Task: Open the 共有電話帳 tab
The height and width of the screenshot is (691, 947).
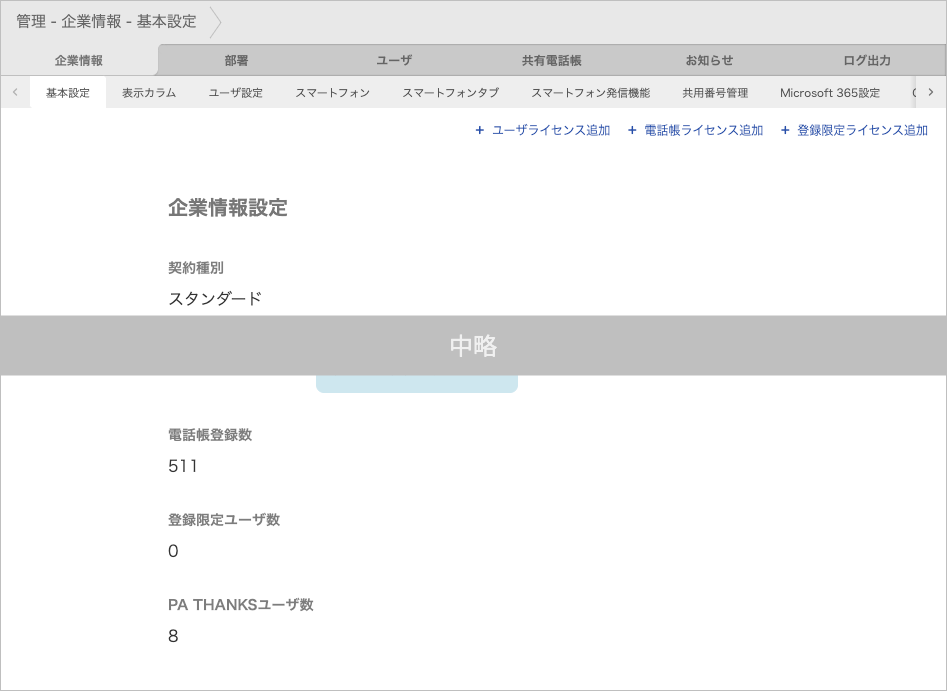Action: [551, 60]
